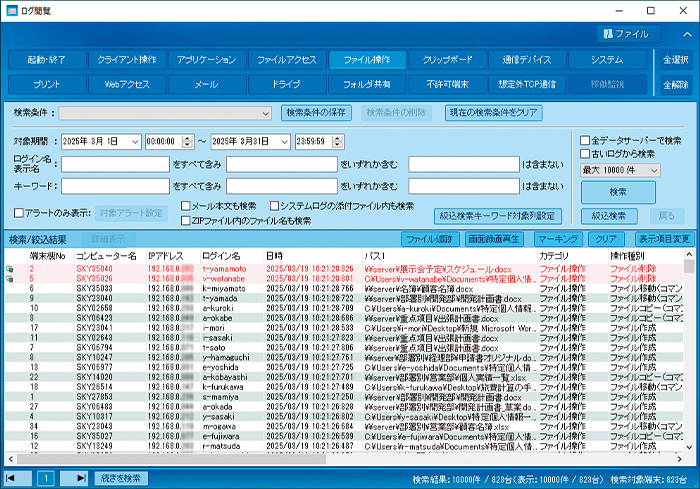
Task: Collapse the top panel with chevron
Action: coord(687,34)
